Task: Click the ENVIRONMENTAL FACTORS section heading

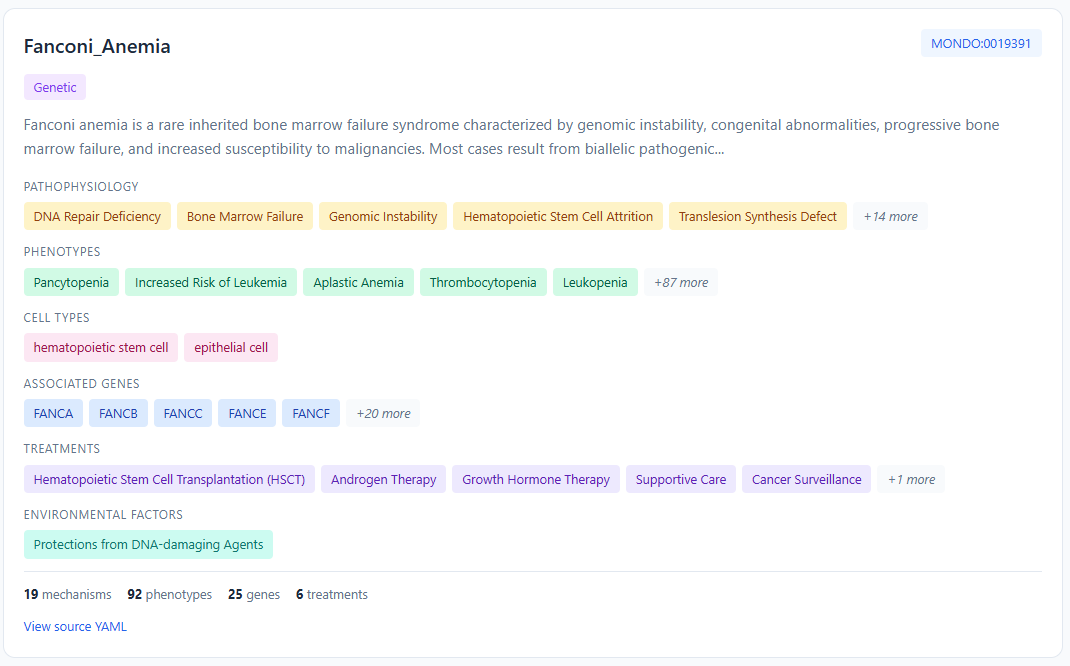Action: [103, 515]
